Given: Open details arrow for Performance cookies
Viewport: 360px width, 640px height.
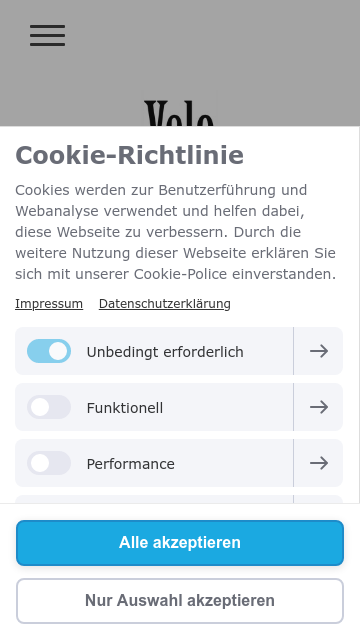Looking at the screenshot, I should (x=319, y=463).
